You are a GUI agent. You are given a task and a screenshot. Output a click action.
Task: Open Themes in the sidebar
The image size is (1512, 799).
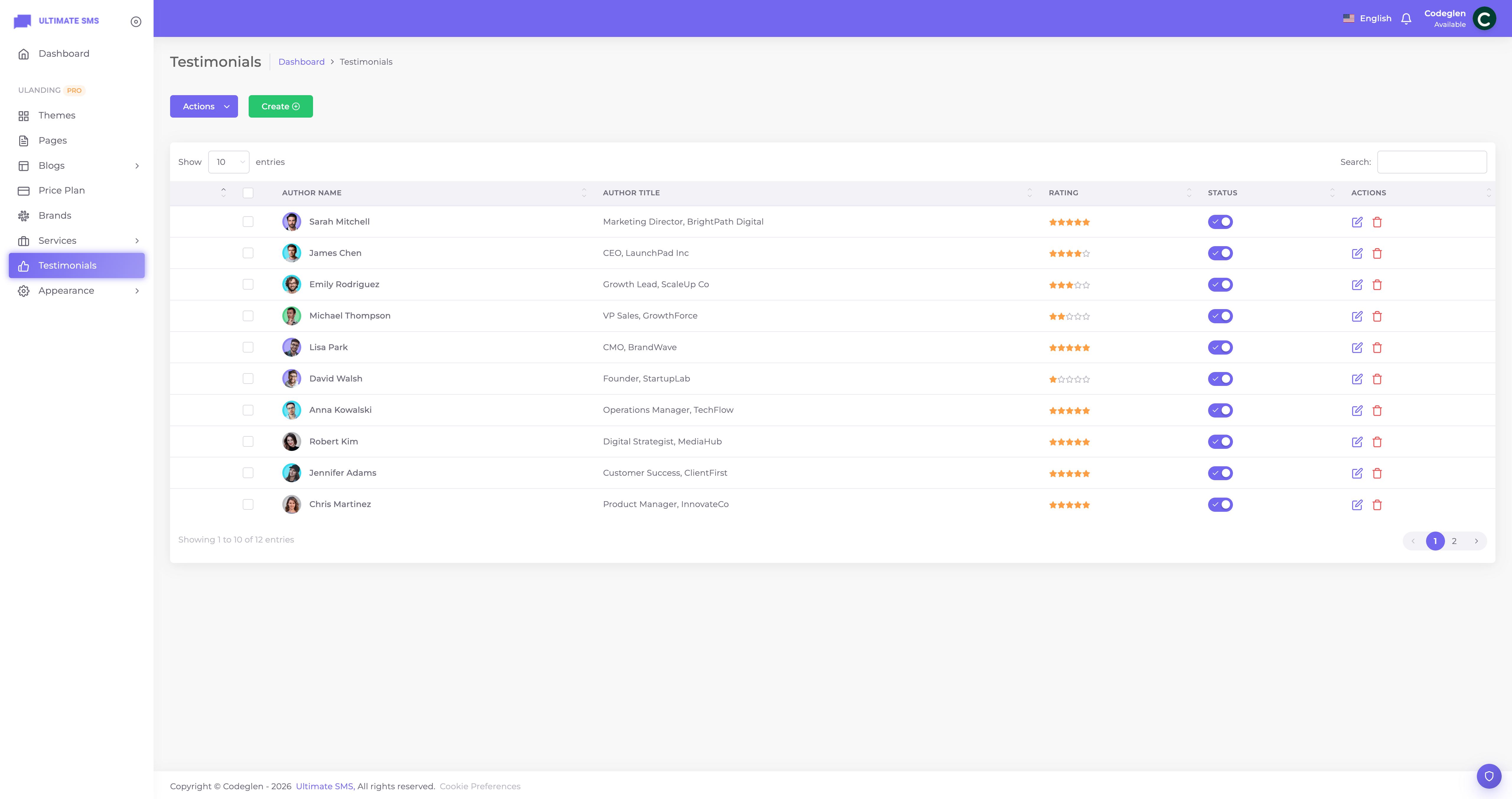click(77, 116)
